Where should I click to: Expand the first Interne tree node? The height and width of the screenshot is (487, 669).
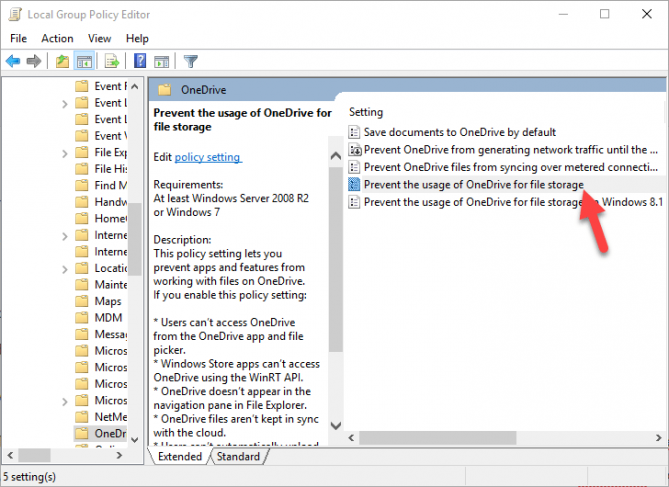click(64, 236)
